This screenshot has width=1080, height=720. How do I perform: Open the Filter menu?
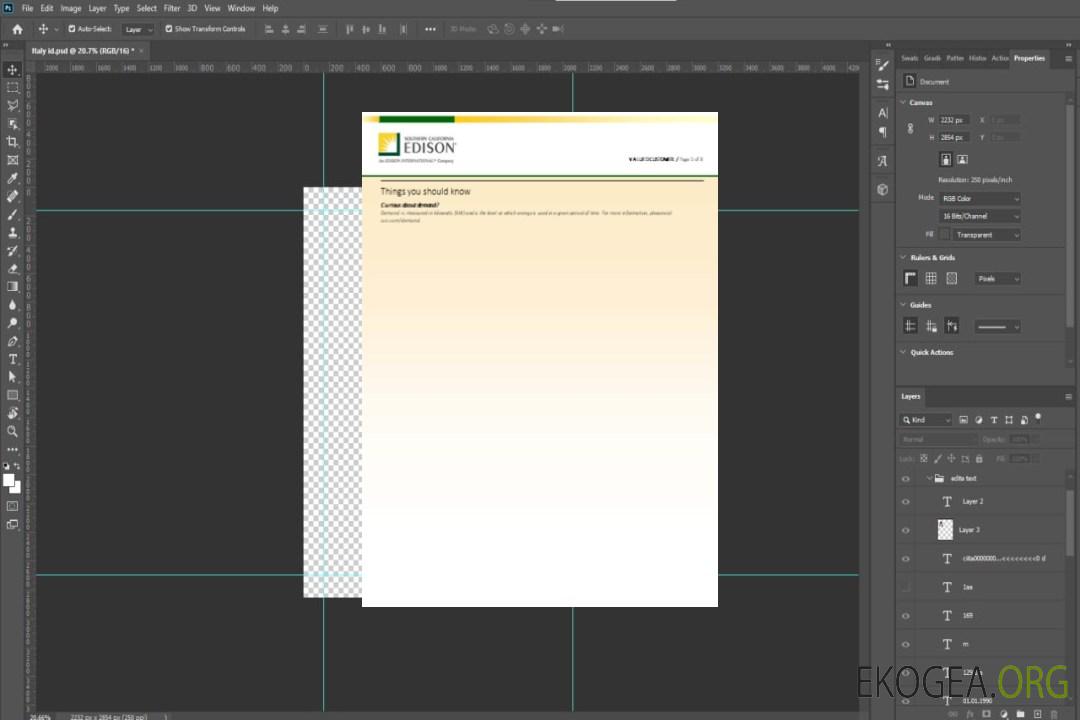click(x=172, y=8)
